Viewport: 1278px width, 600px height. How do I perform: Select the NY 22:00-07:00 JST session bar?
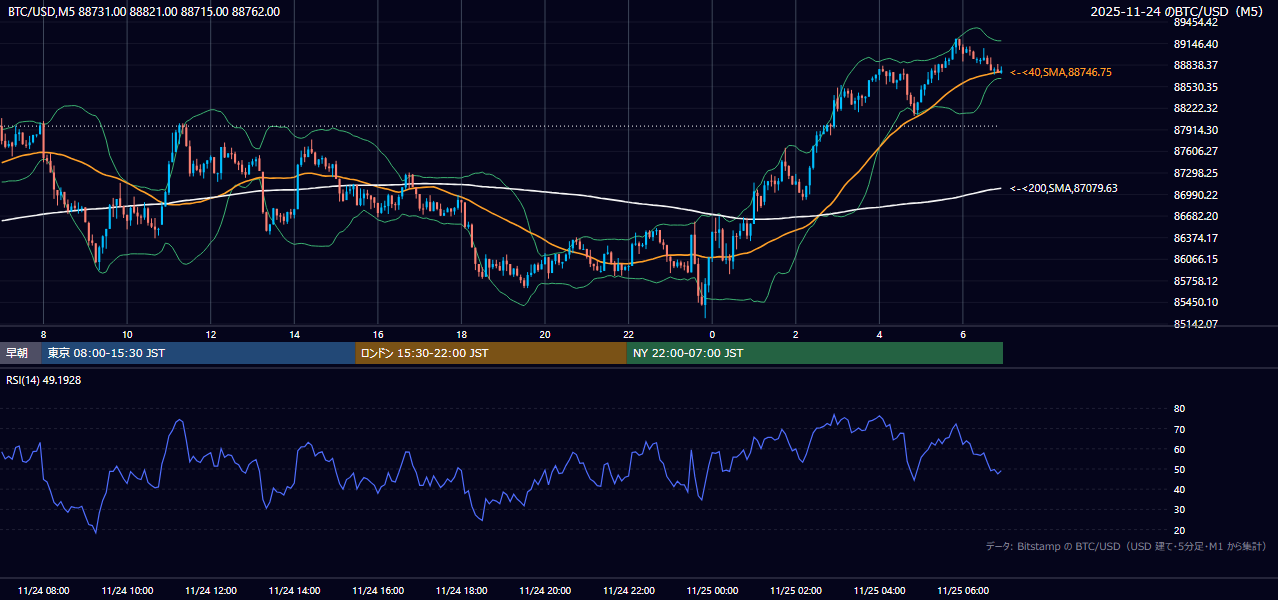click(815, 353)
